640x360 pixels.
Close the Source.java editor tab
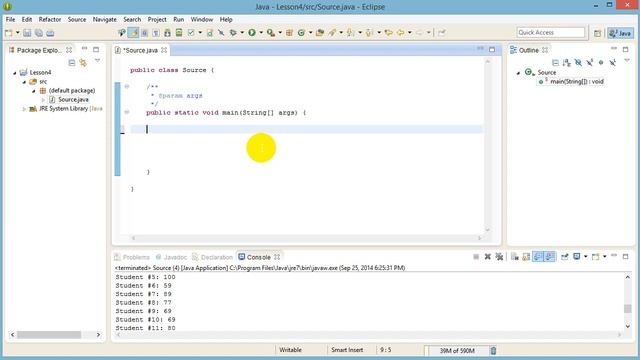164,50
